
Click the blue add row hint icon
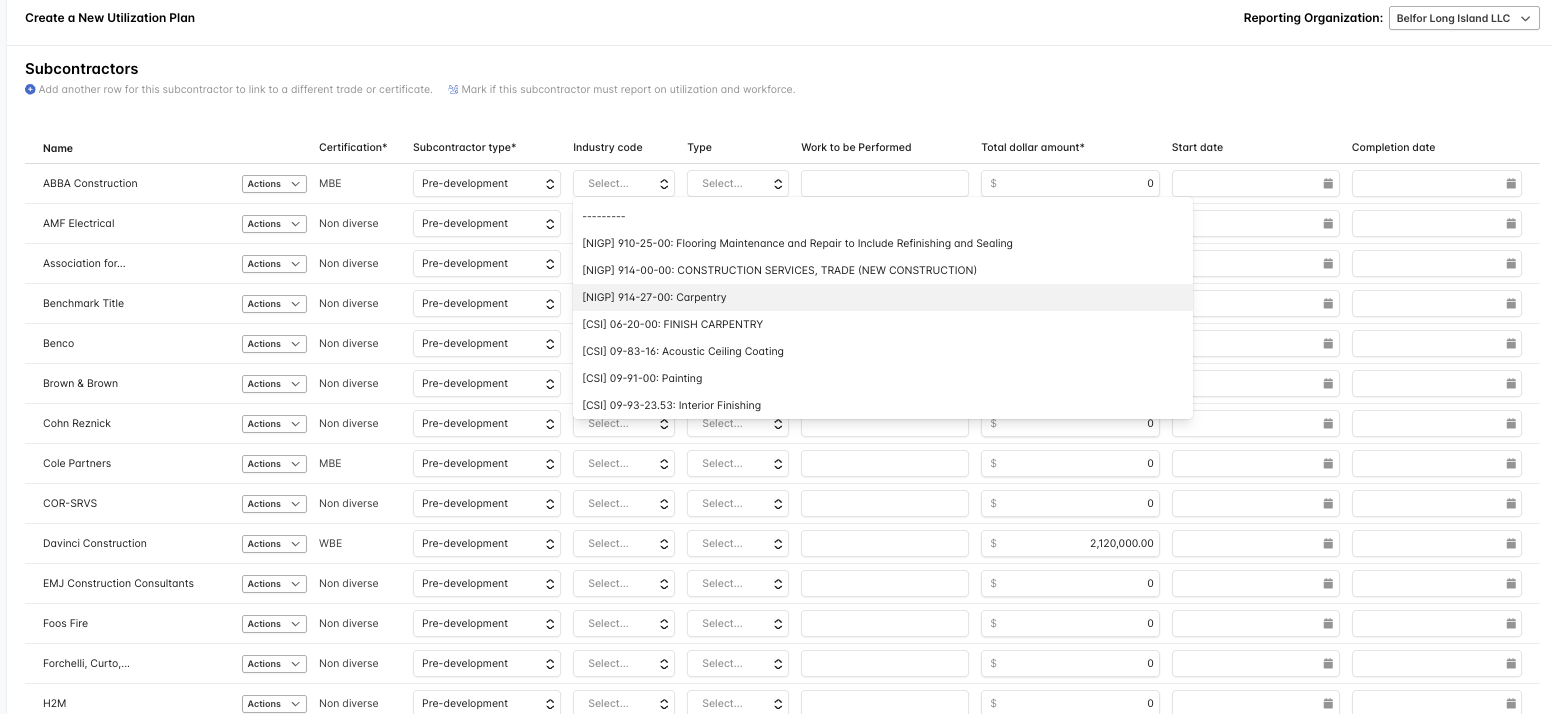click(x=30, y=90)
